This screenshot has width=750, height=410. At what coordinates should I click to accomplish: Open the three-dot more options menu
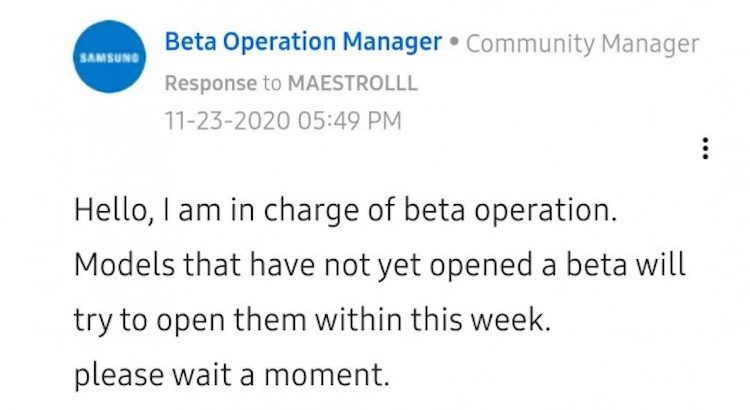[x=706, y=149]
